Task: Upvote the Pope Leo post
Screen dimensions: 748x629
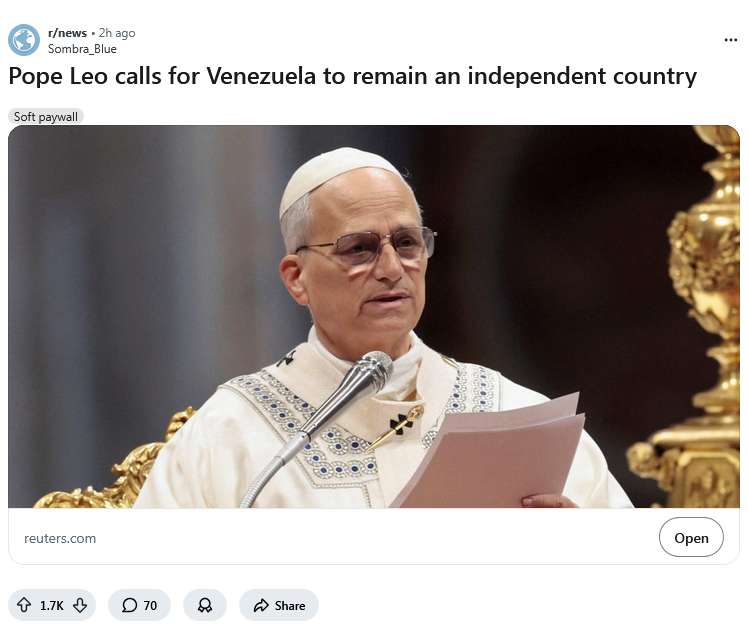Action: tap(24, 605)
